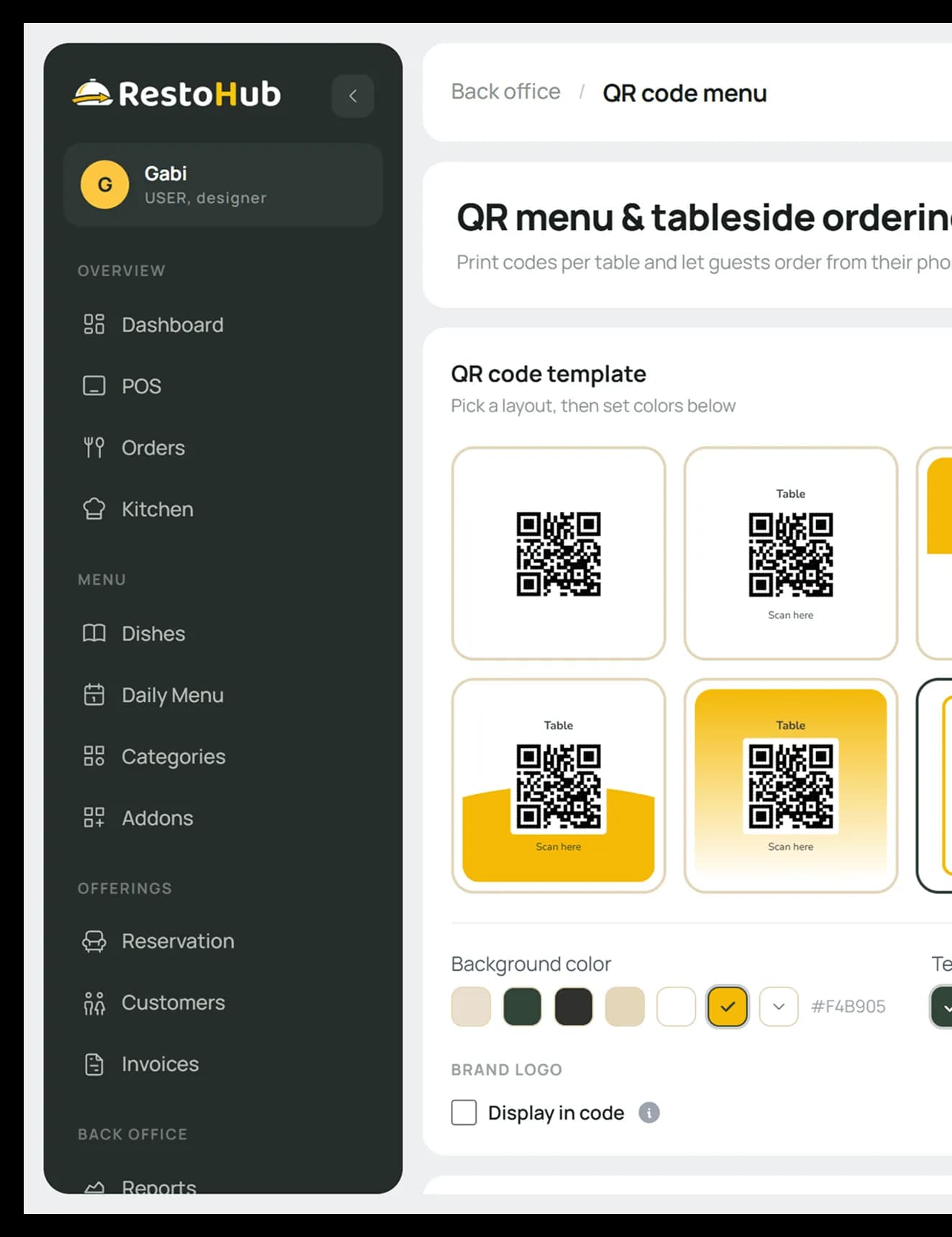The width and height of the screenshot is (952, 1237).
Task: Click the Orders fork and spoon icon
Action: (94, 447)
